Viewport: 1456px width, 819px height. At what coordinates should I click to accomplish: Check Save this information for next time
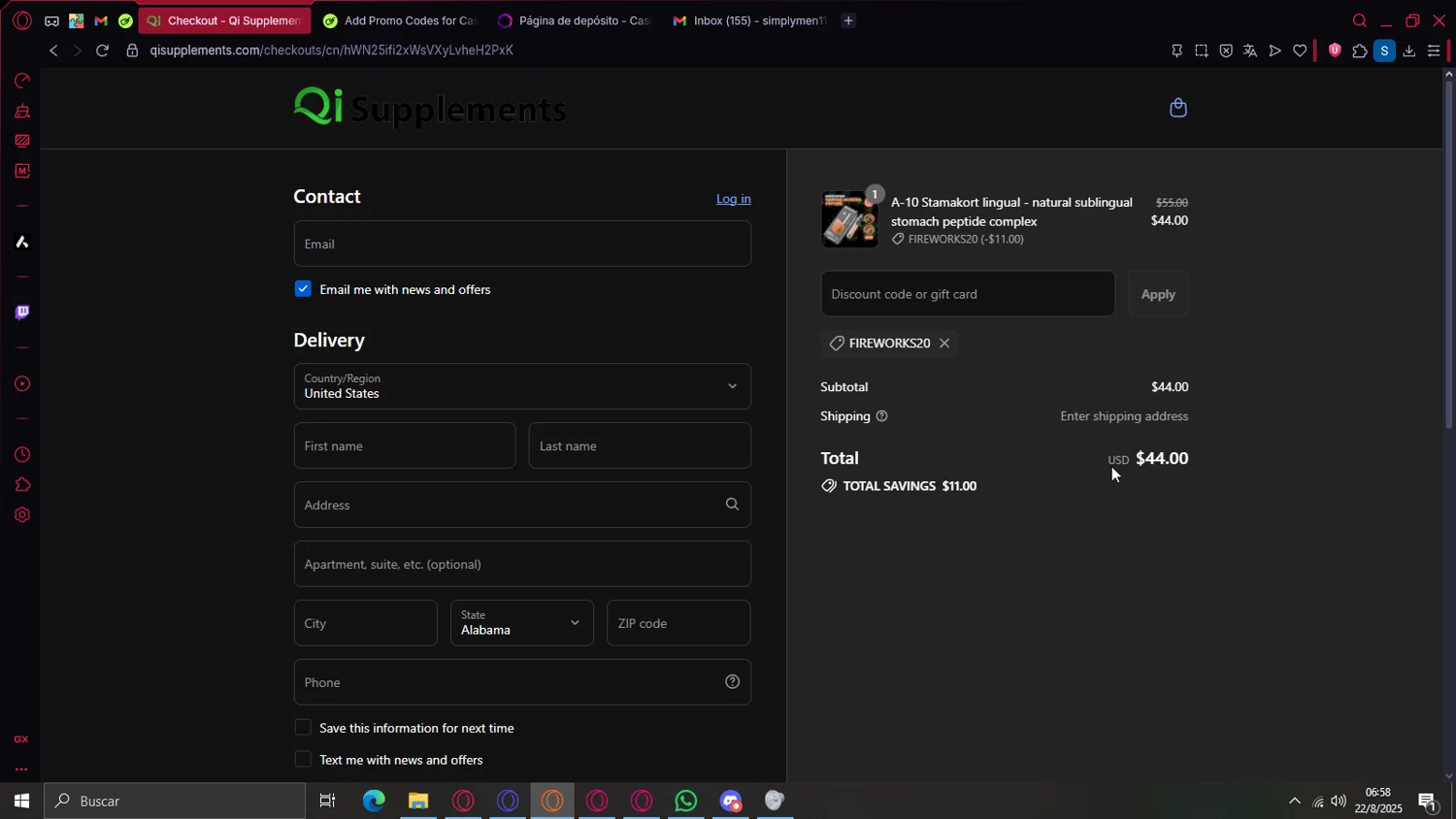click(303, 728)
